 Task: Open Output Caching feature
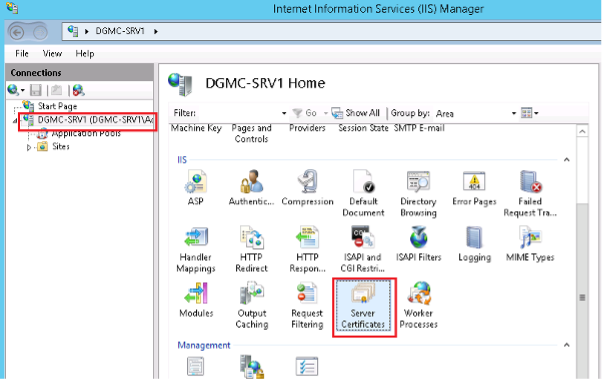tap(252, 306)
